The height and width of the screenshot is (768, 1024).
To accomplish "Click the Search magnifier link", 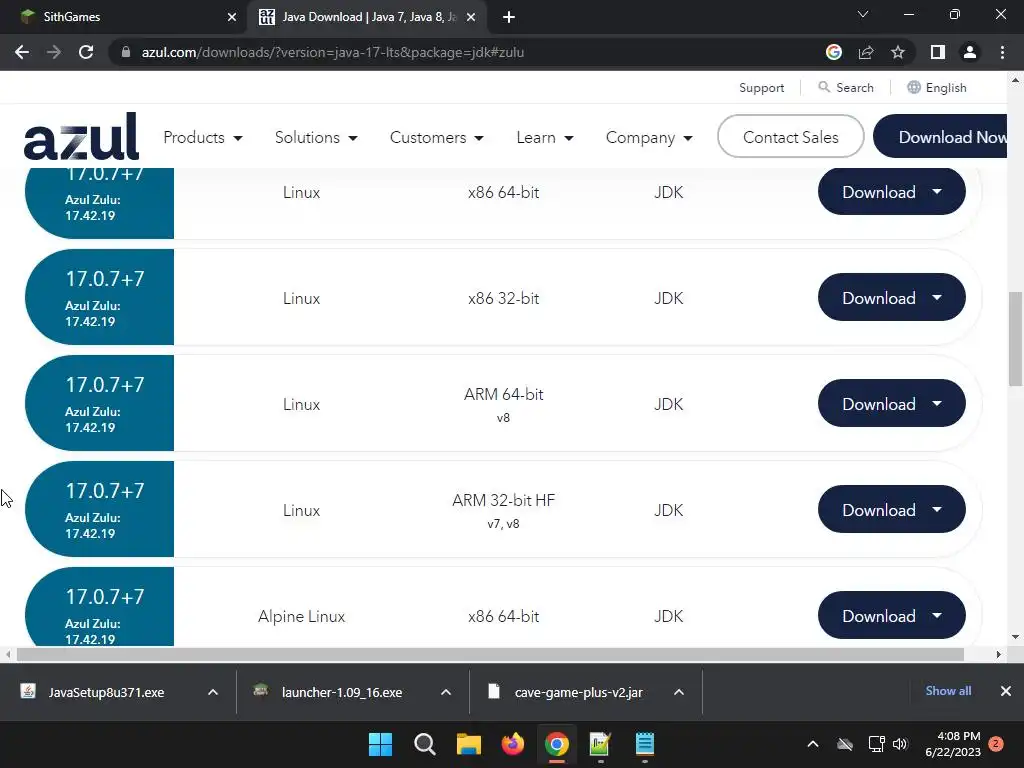I will (846, 88).
